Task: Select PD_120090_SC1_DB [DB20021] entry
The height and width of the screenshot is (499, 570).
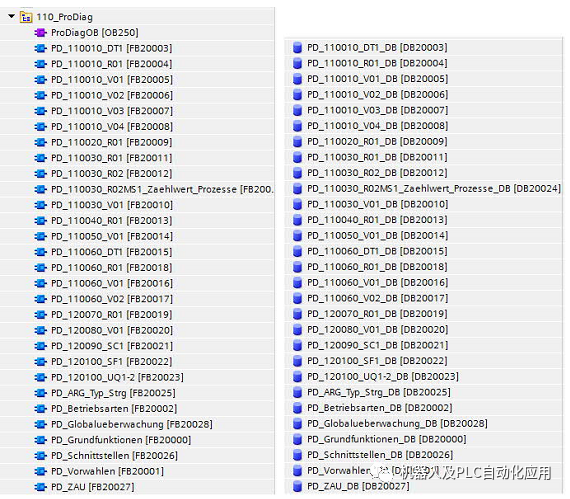Action: point(377,345)
